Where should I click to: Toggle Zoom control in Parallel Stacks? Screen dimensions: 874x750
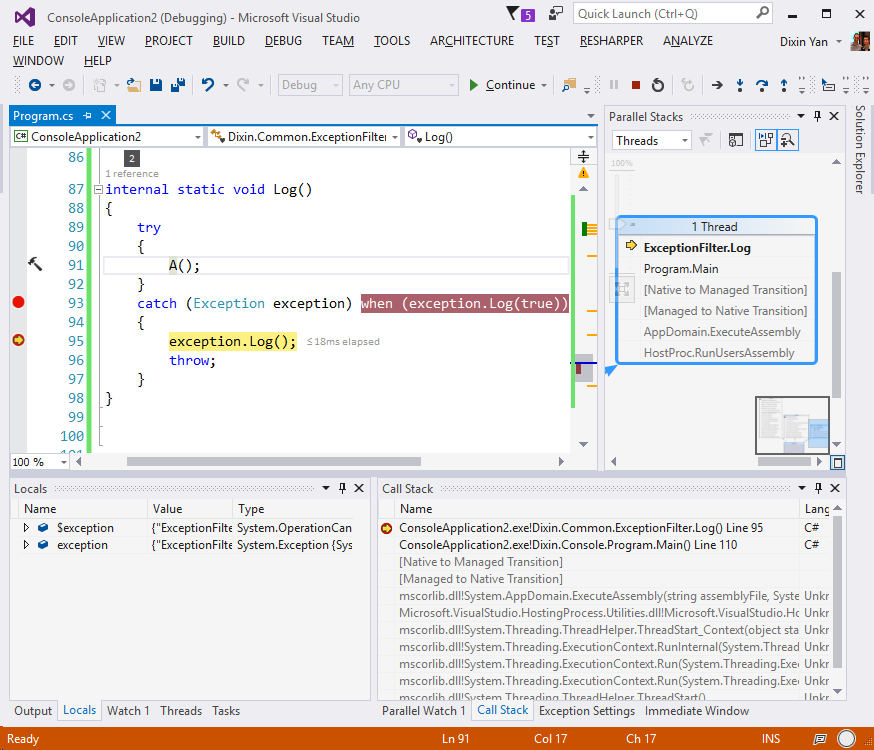click(788, 140)
